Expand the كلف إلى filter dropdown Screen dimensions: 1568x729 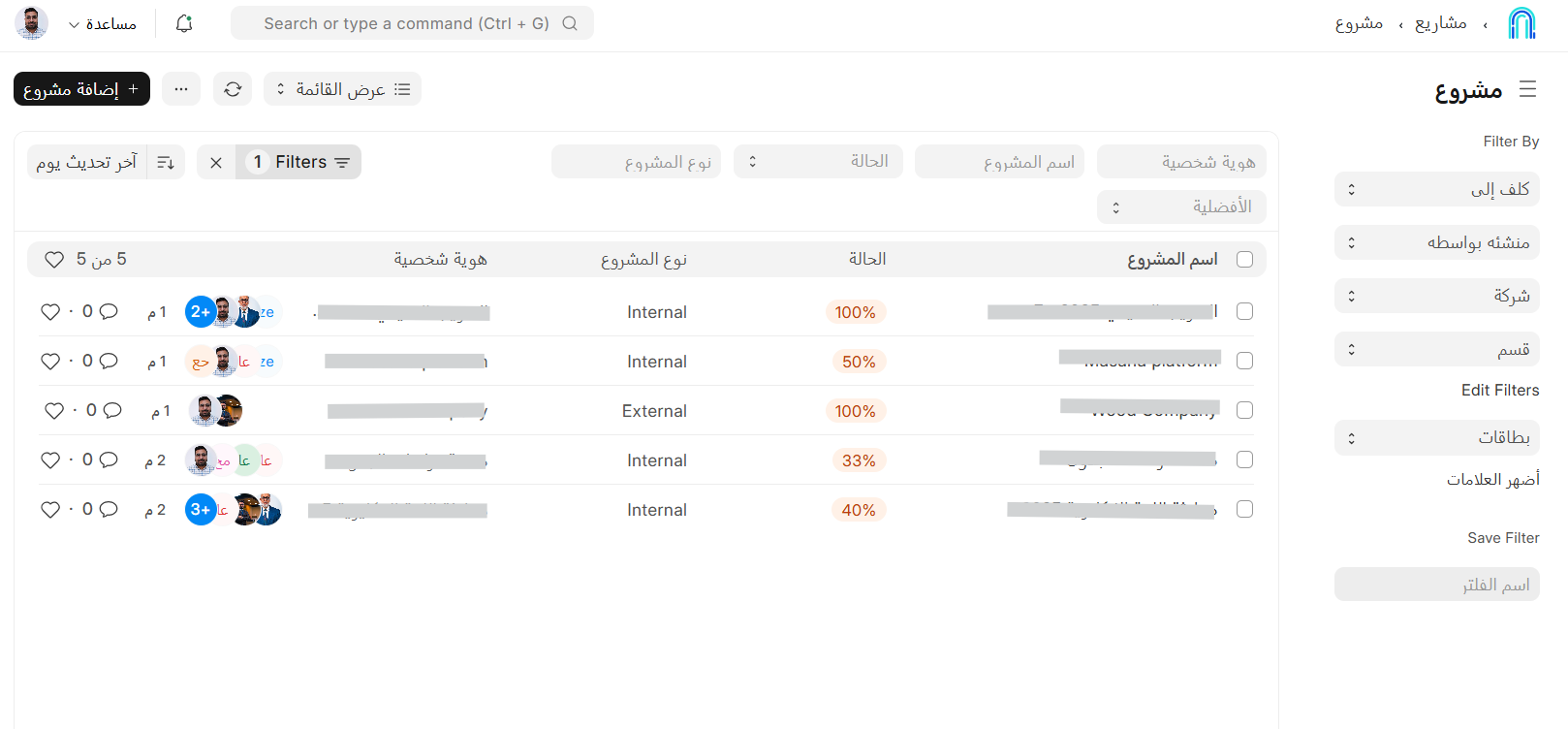click(x=1436, y=189)
